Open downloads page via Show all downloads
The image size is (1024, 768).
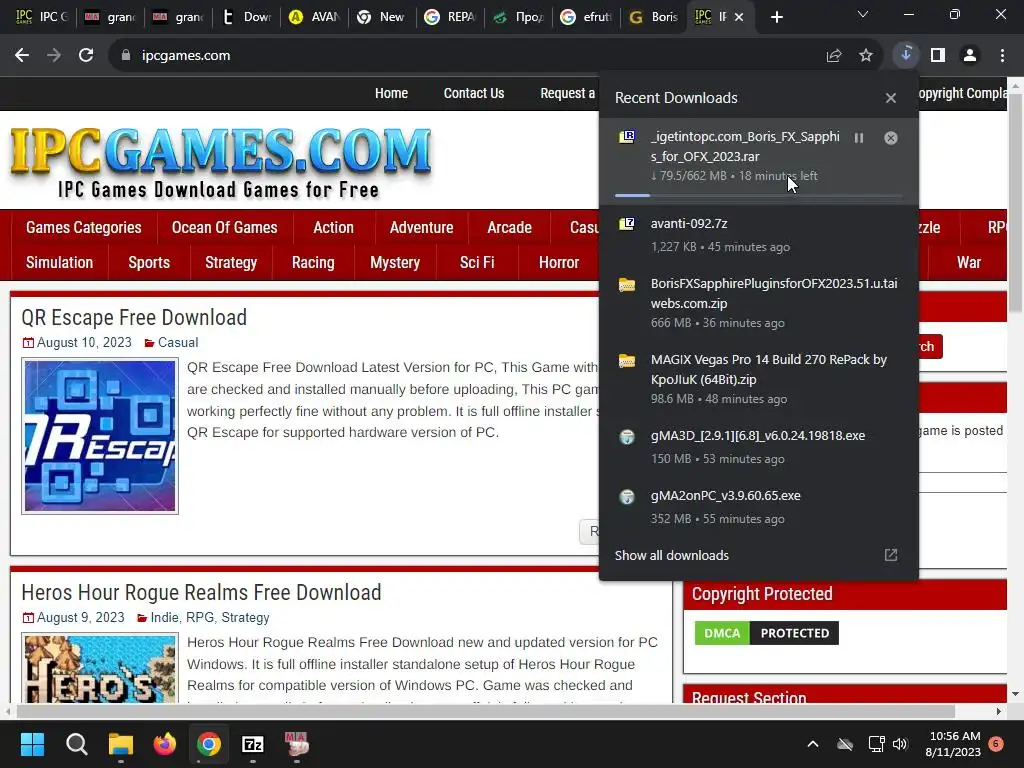671,555
